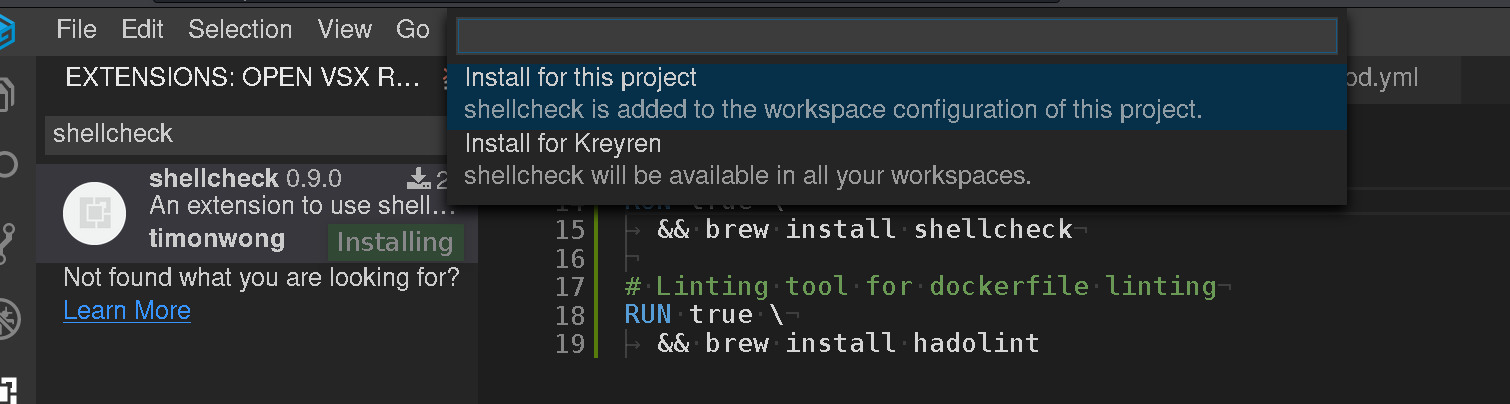Click line number 17 in the gutter
This screenshot has width=1510, height=404.
tap(569, 287)
